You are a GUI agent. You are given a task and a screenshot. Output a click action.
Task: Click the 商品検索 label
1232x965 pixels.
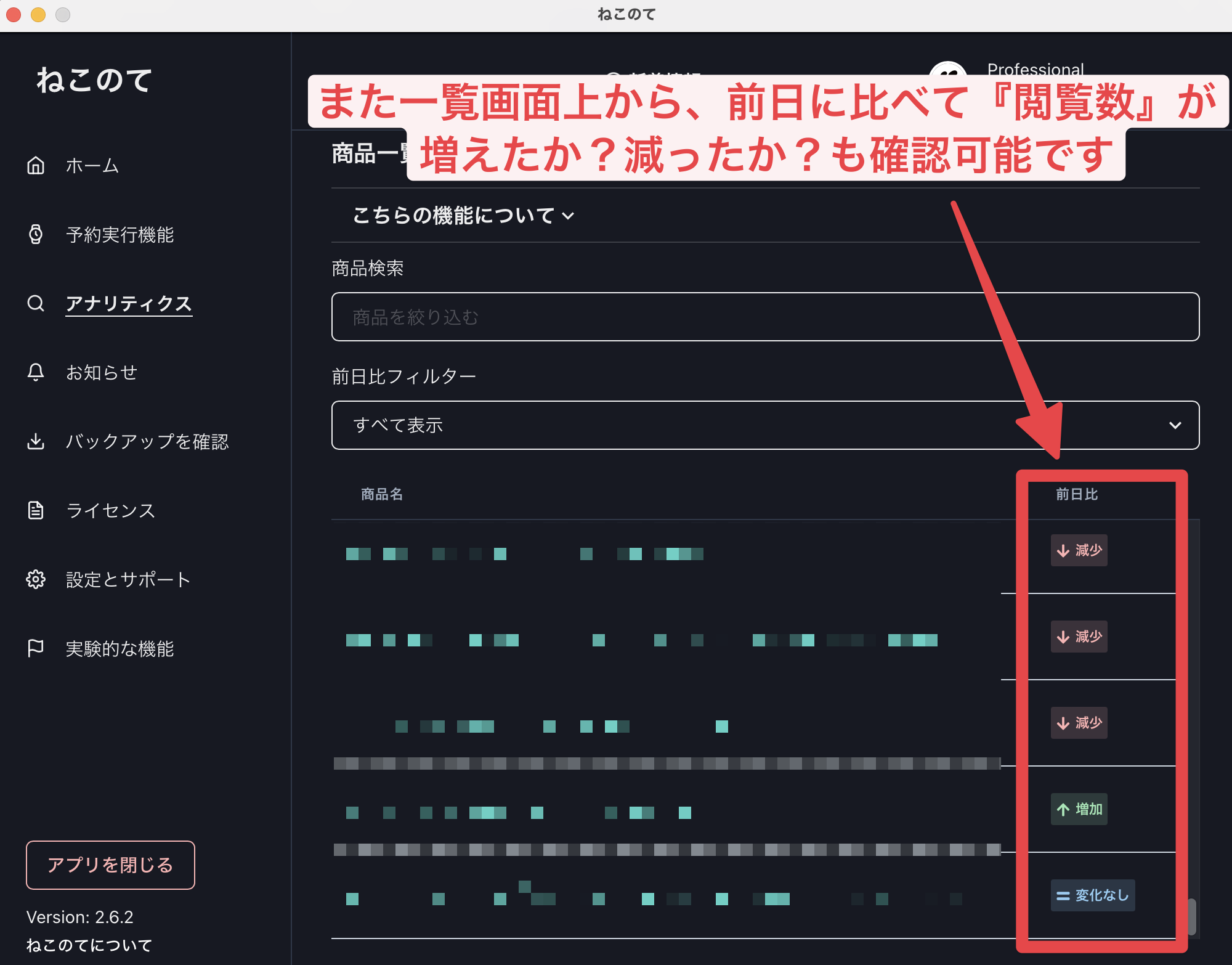pos(368,268)
